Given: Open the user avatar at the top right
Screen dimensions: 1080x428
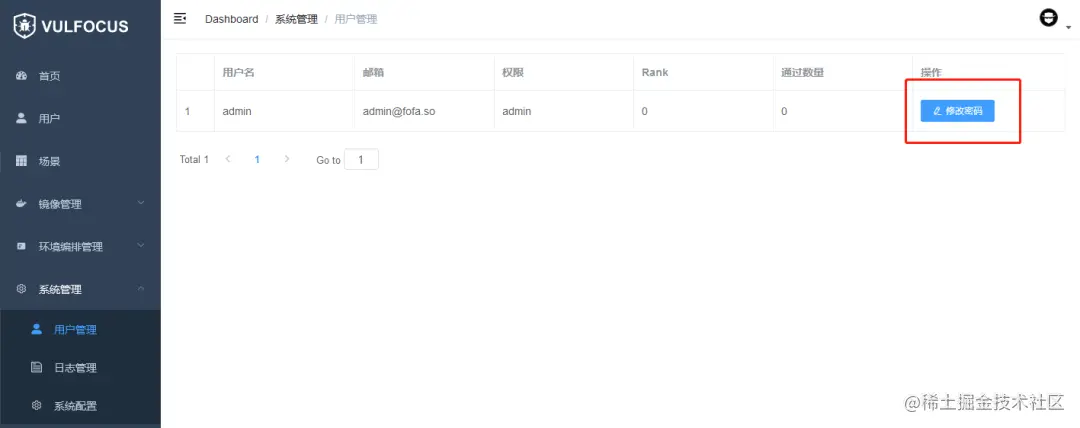Looking at the screenshot, I should 1048,19.
